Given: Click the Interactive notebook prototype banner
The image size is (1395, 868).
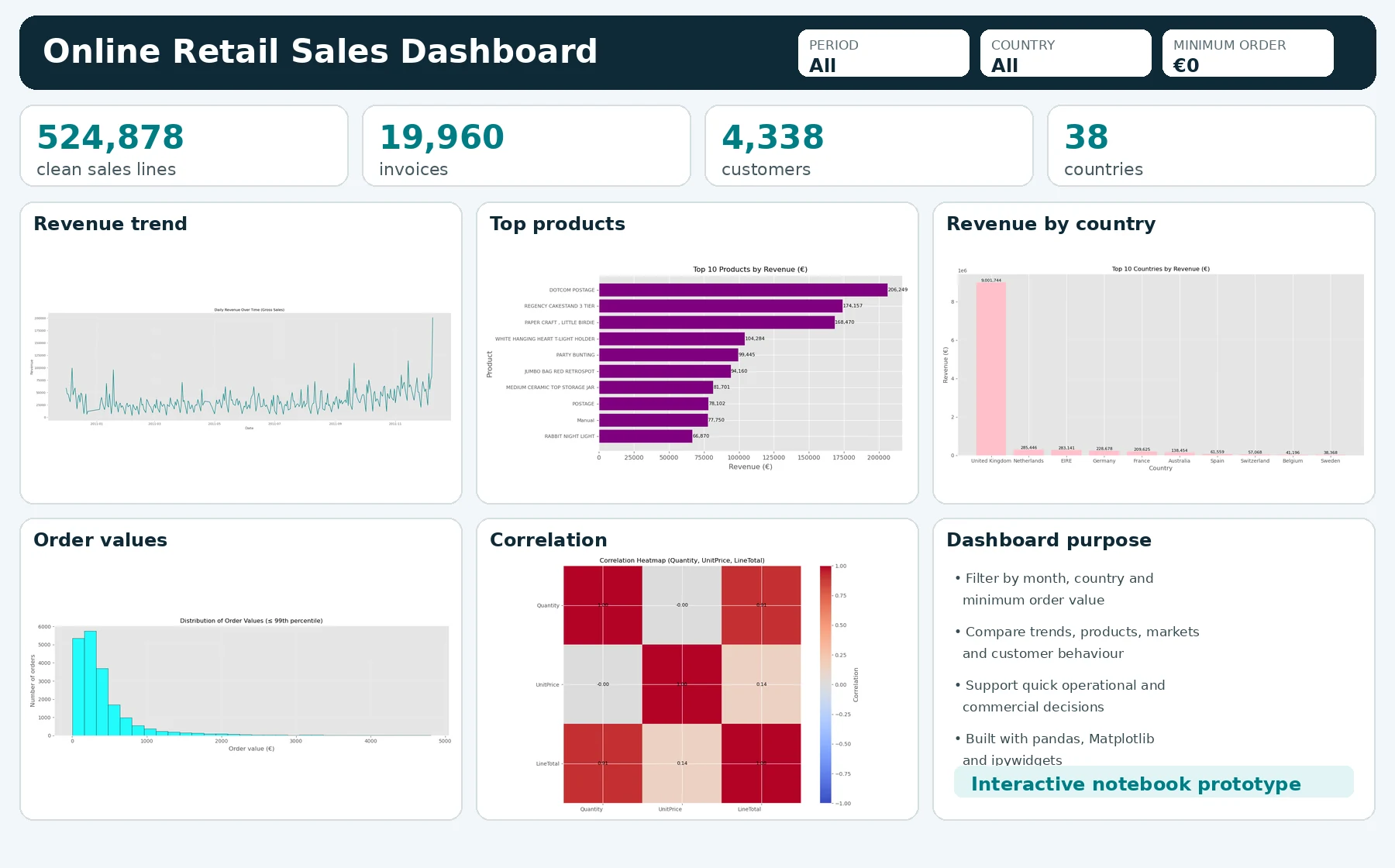Looking at the screenshot, I should [1153, 783].
